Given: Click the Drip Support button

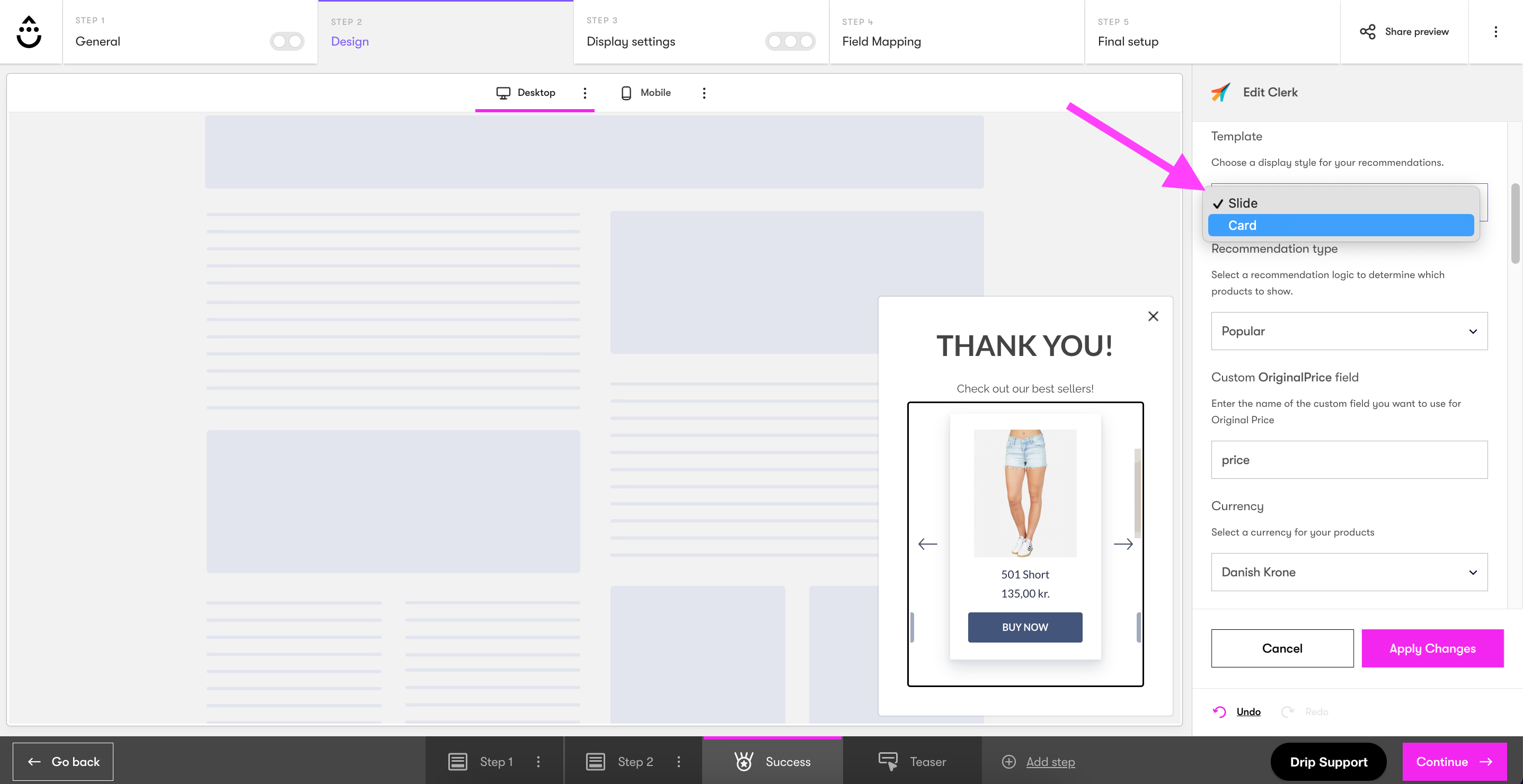Looking at the screenshot, I should click(1329, 762).
